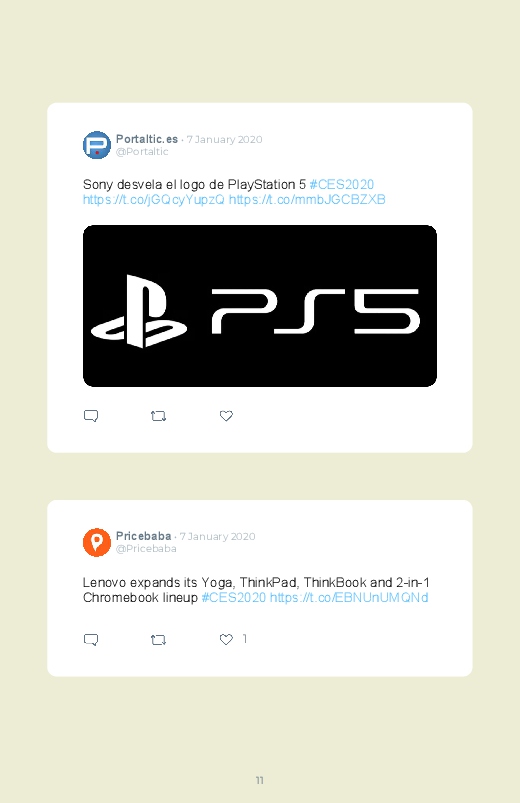520x803 pixels.
Task: Click the @Pricebaba handle
Action: [146, 549]
